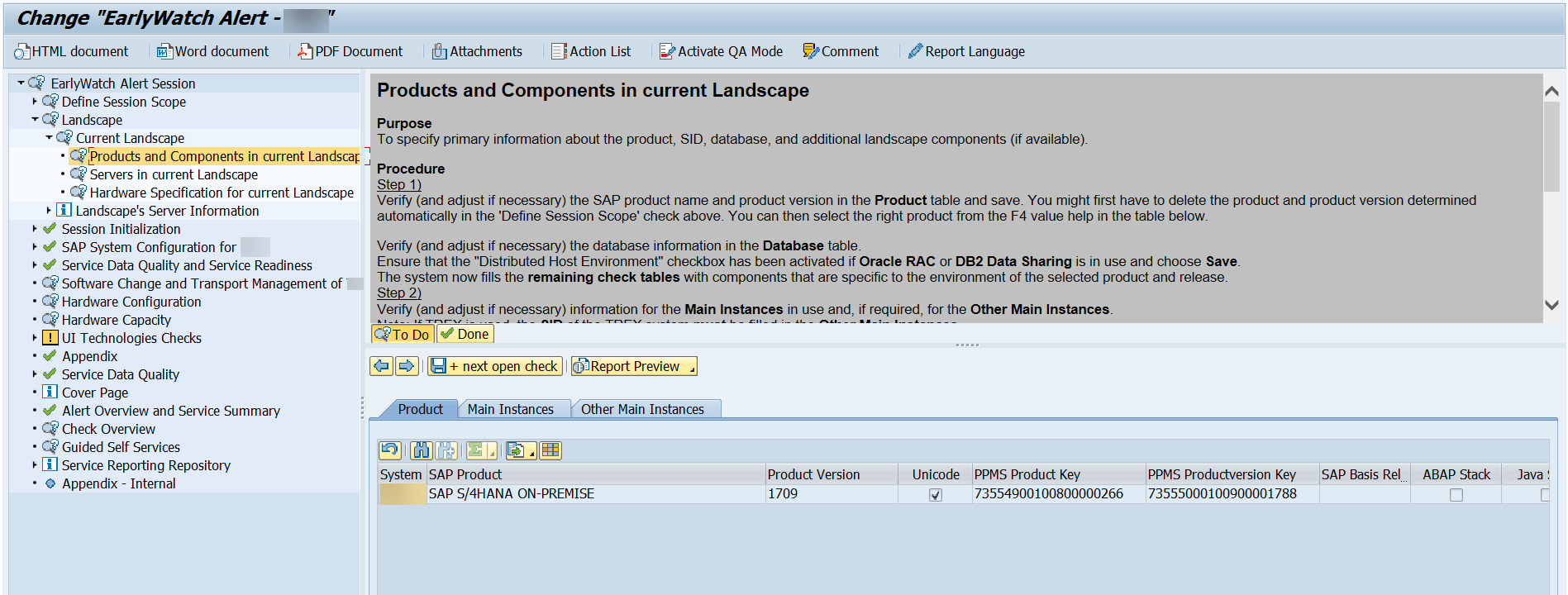The width and height of the screenshot is (1568, 595).
Task: Open Hardware Configuration in tree
Action: coord(131,302)
